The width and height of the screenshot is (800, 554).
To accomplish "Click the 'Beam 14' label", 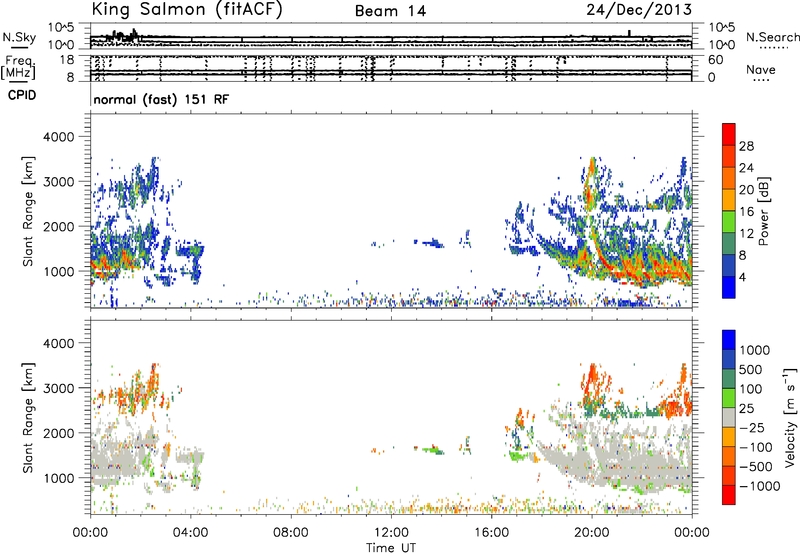I will click(390, 11).
